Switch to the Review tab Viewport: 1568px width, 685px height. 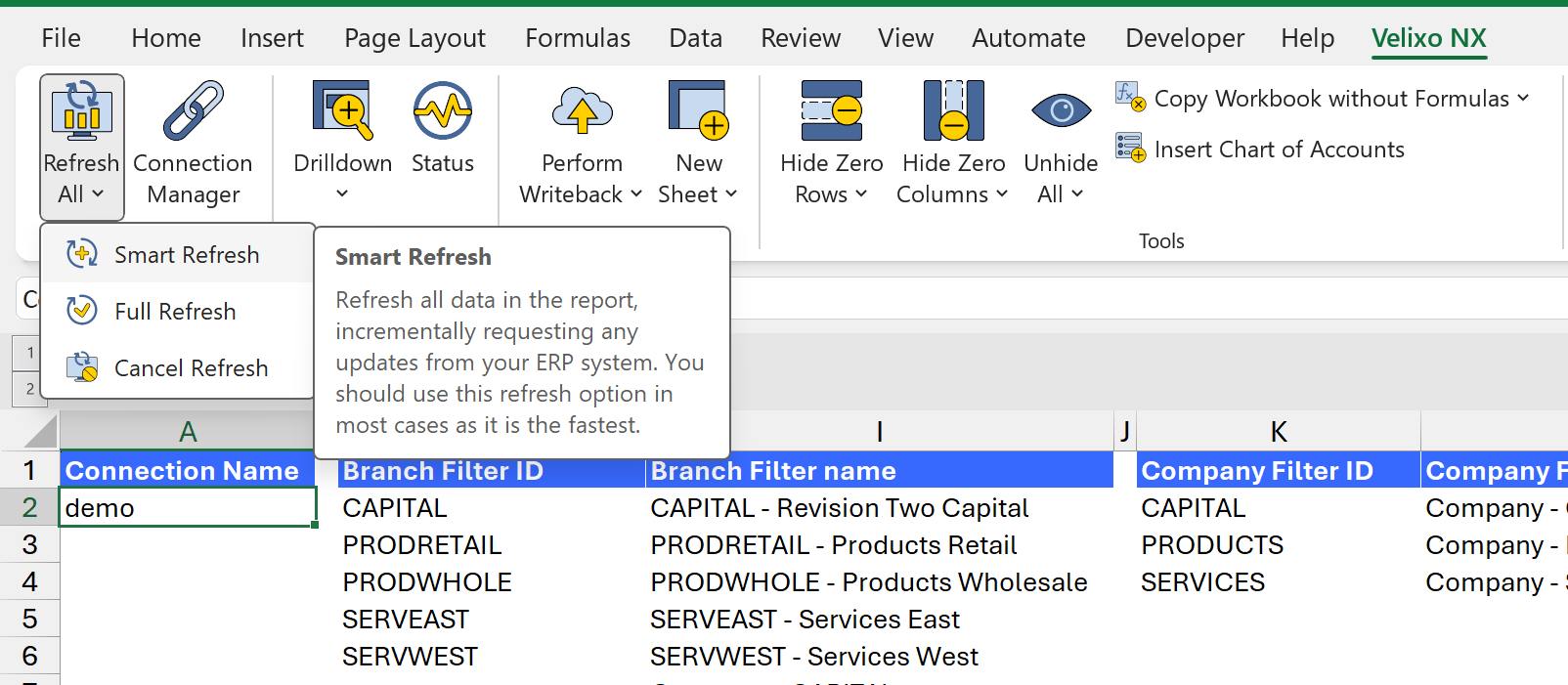tap(801, 38)
